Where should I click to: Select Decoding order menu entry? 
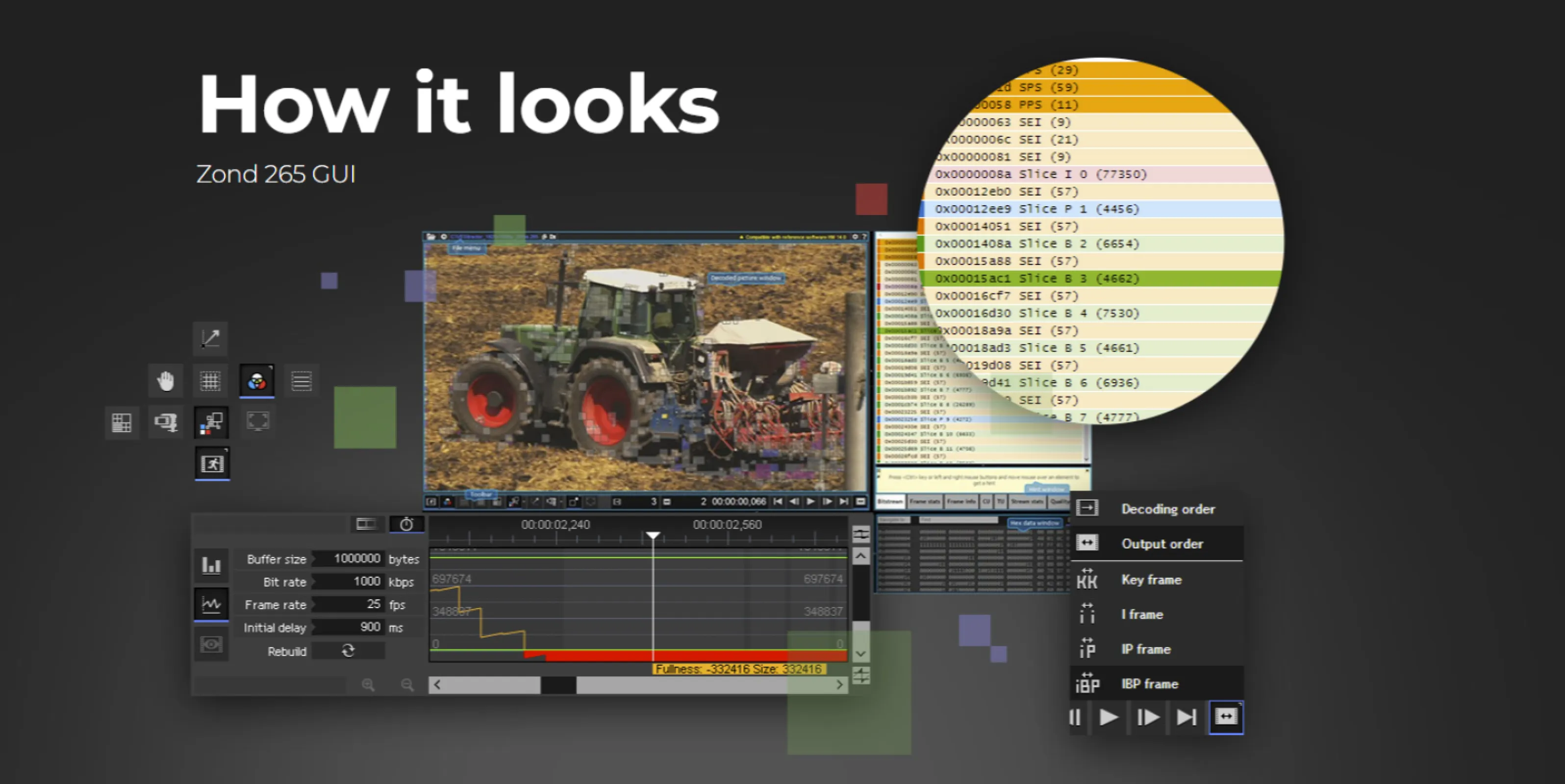[x=1167, y=509]
